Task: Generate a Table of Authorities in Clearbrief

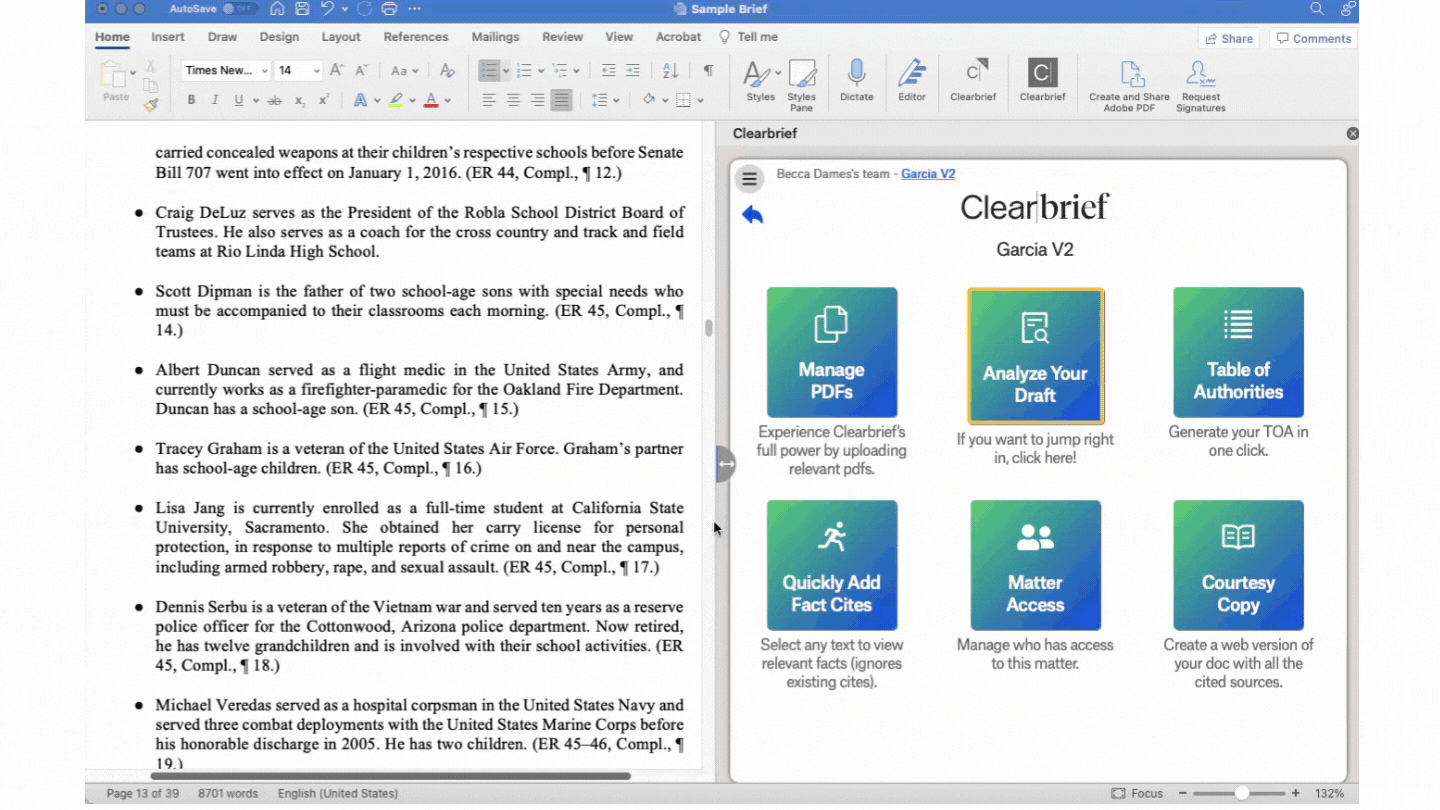Action: click(x=1238, y=353)
